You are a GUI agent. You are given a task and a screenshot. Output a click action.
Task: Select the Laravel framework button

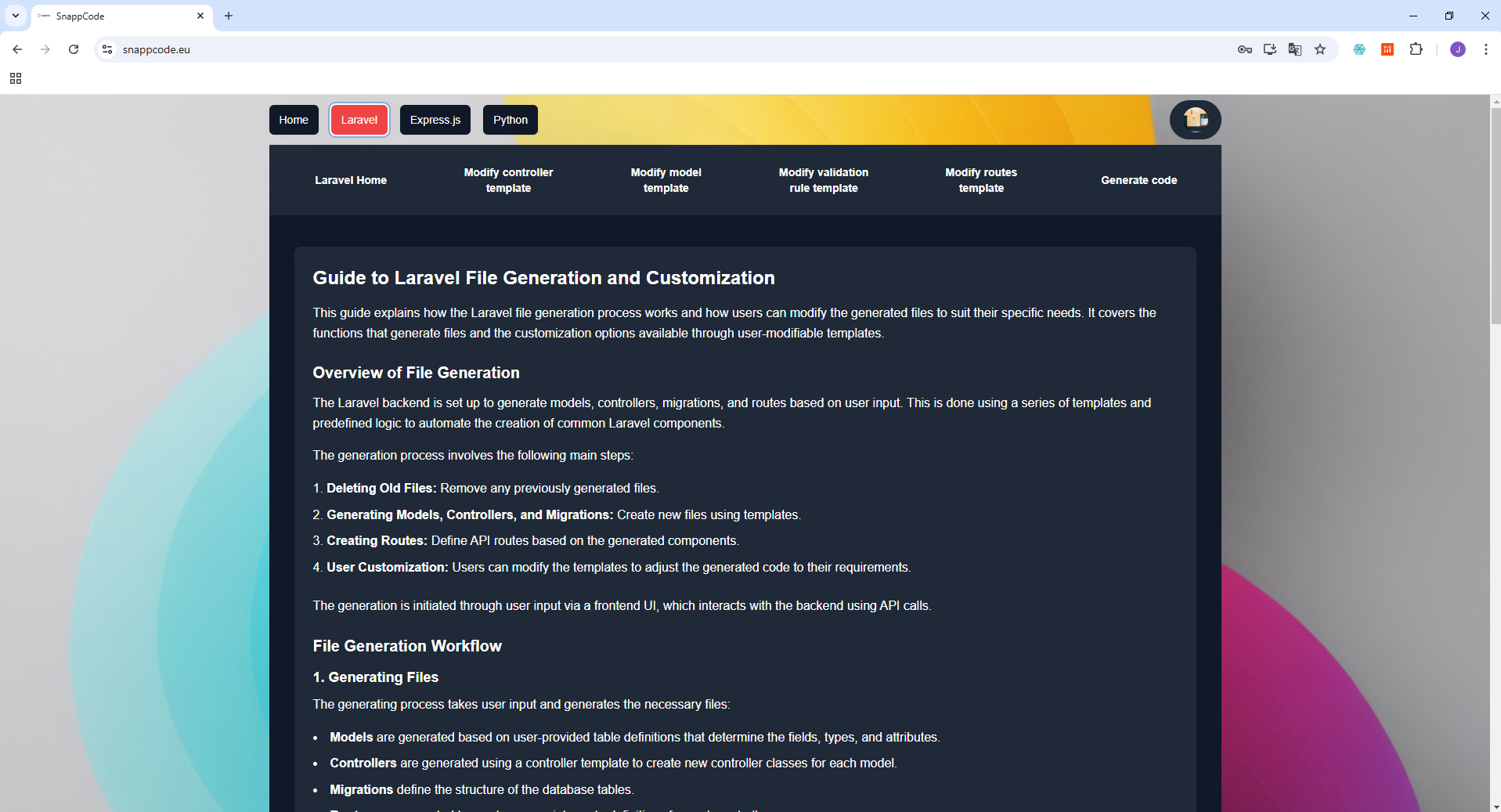point(359,120)
